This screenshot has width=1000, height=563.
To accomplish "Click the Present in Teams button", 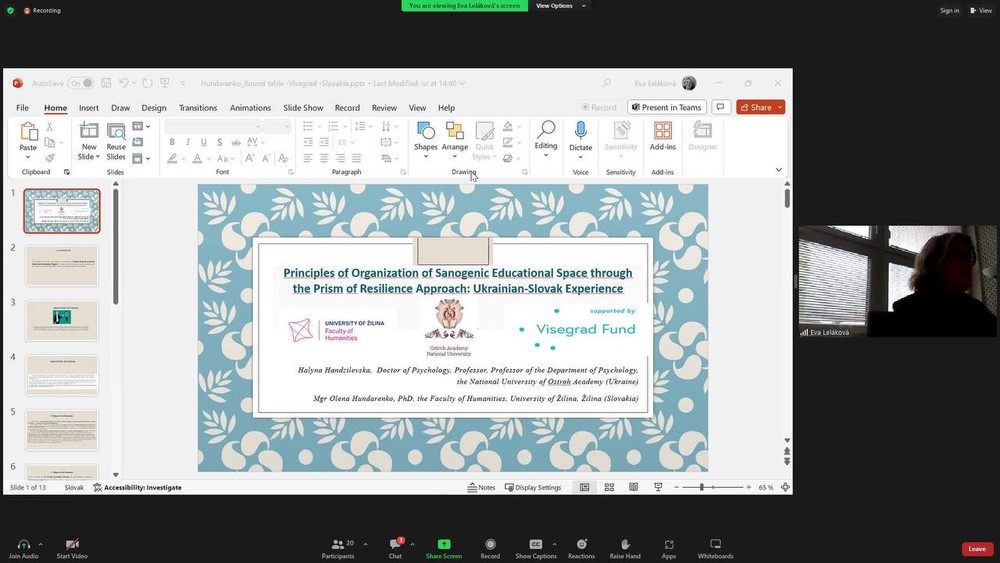I will pyautogui.click(x=665, y=107).
